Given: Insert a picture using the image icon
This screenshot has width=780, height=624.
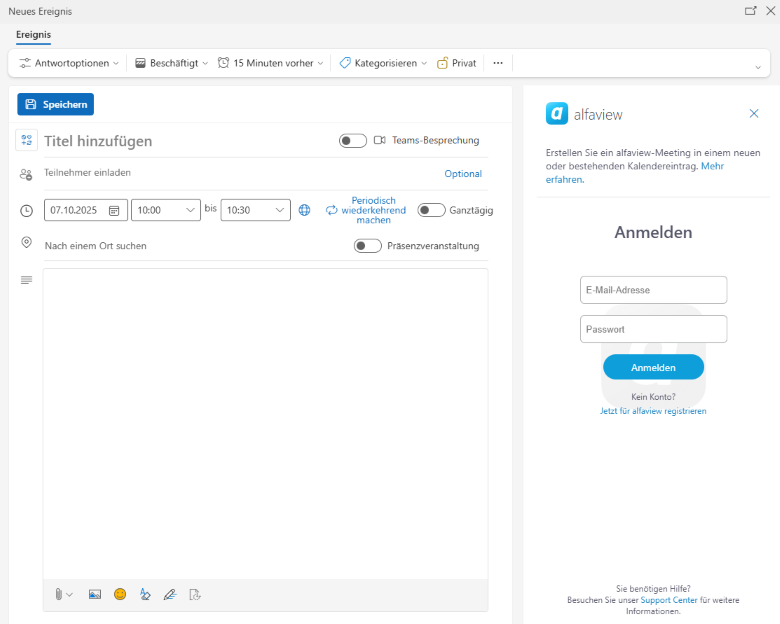Looking at the screenshot, I should click(95, 594).
